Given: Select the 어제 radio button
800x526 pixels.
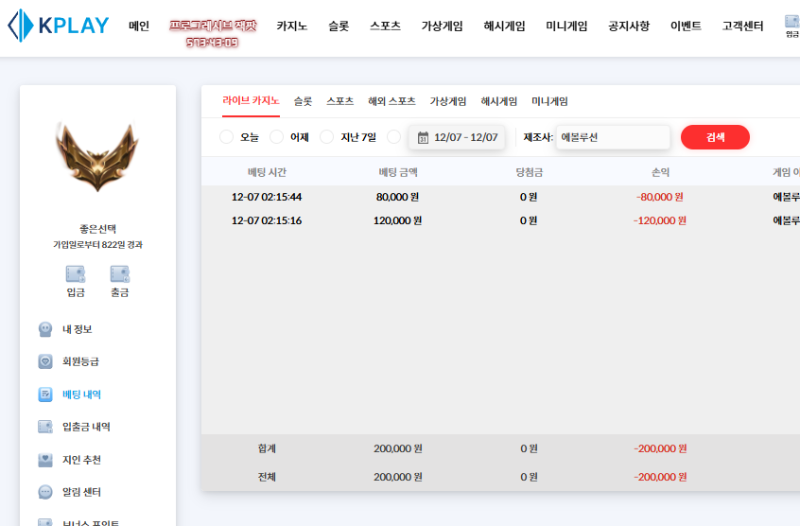Looking at the screenshot, I should click(x=277, y=137).
